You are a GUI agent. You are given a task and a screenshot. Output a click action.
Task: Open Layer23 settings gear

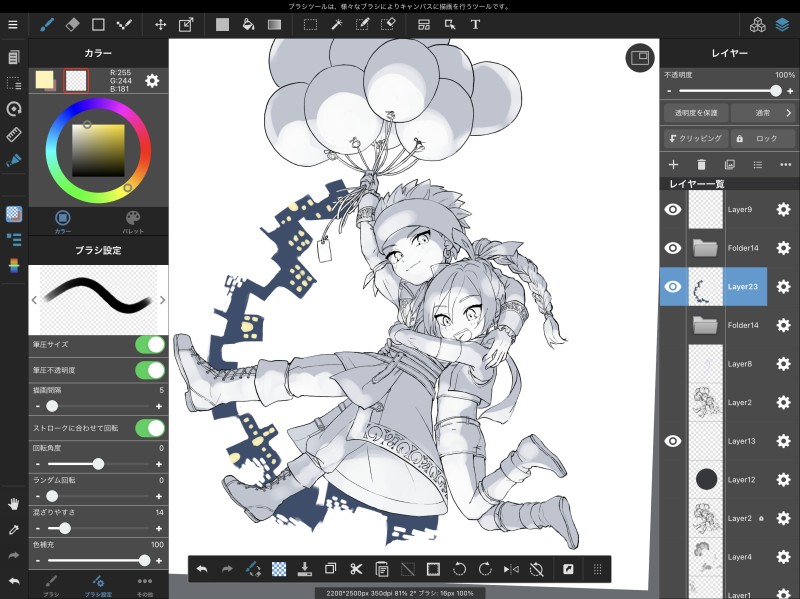[783, 287]
